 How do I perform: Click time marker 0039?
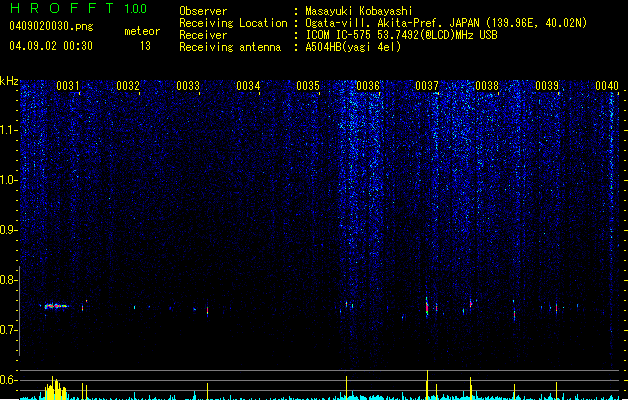547,86
